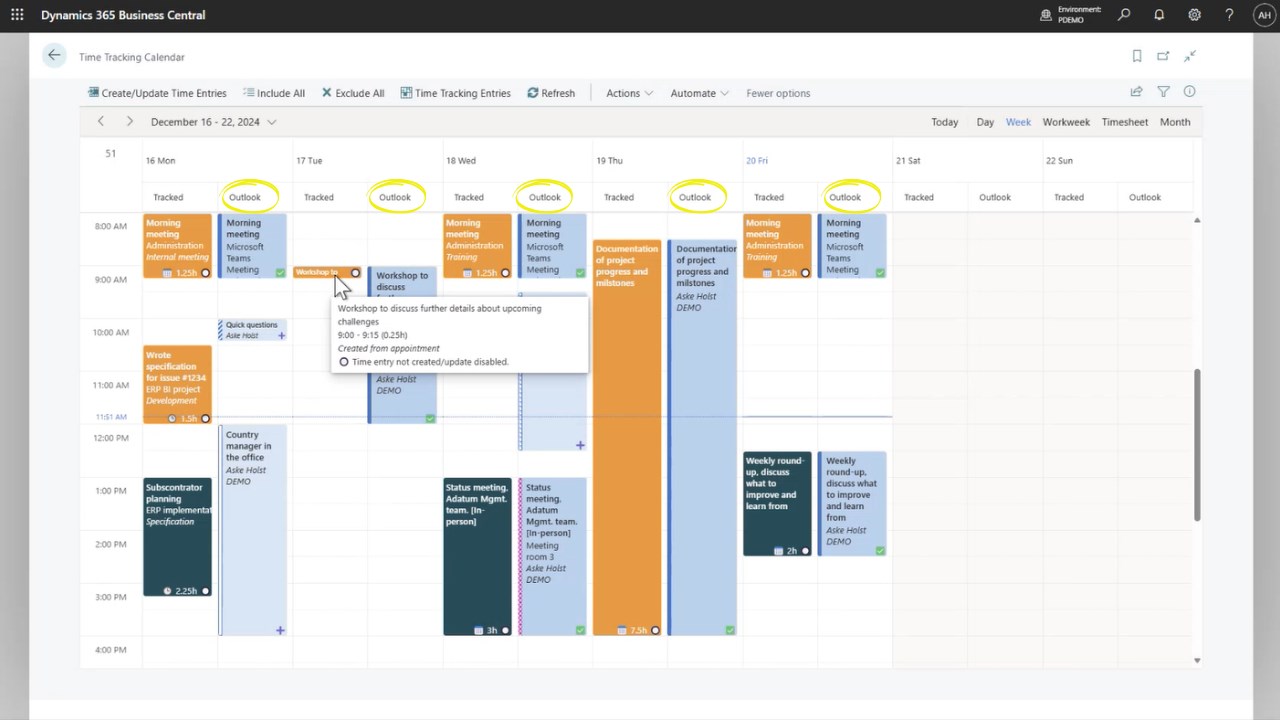Toggle green check on Thursday Outlook Documentation
Viewport: 1280px width, 720px height.
(x=730, y=630)
